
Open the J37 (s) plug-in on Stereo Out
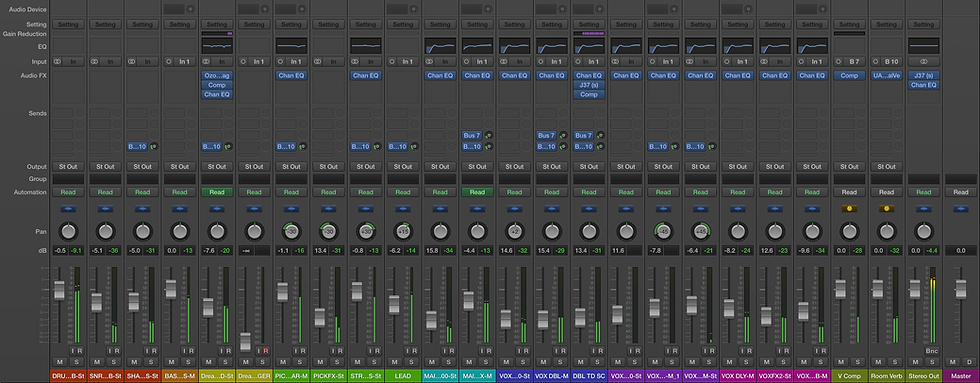923,75
